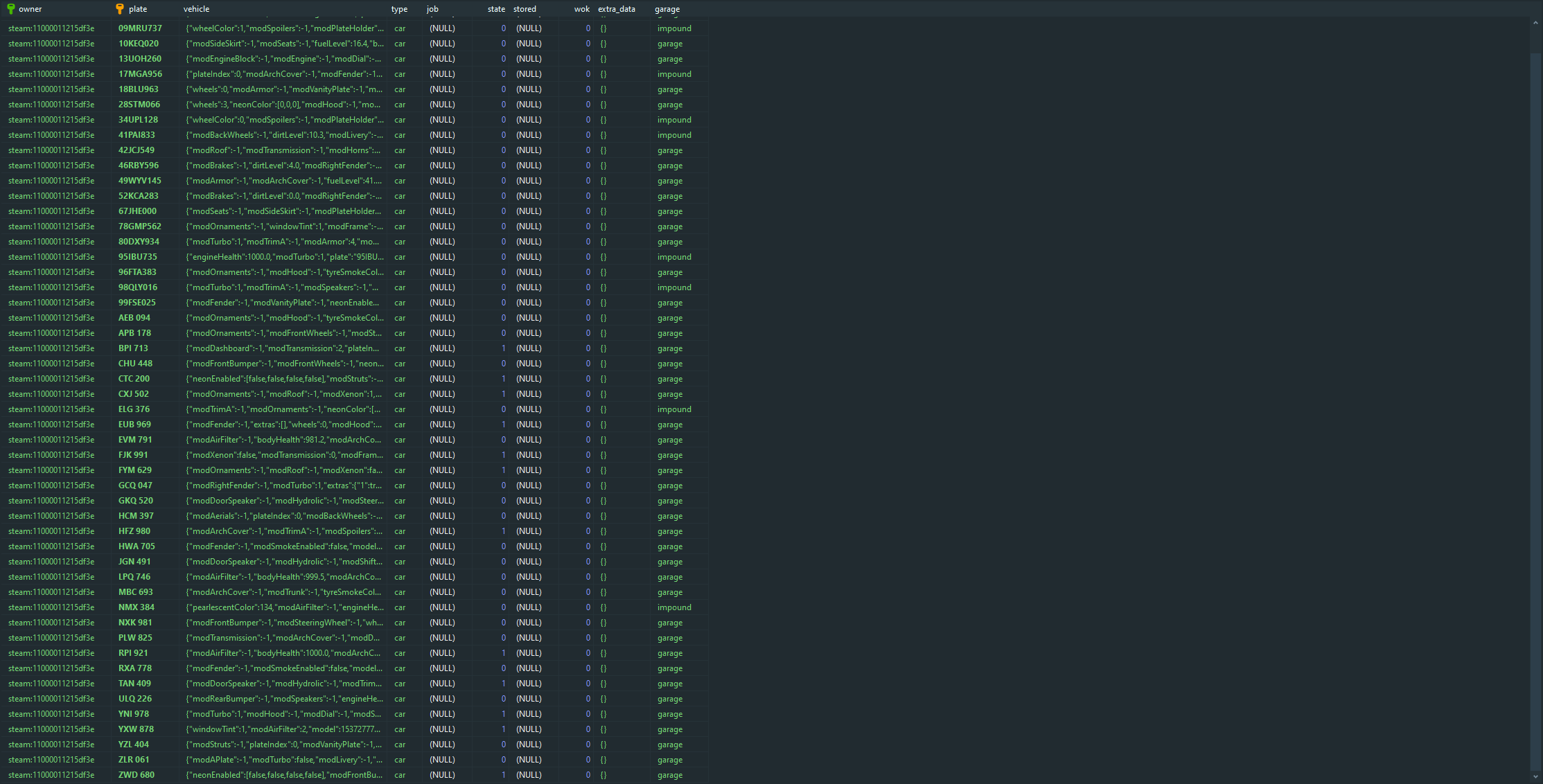
Task: Sort by the vehicle column header
Action: (x=197, y=9)
